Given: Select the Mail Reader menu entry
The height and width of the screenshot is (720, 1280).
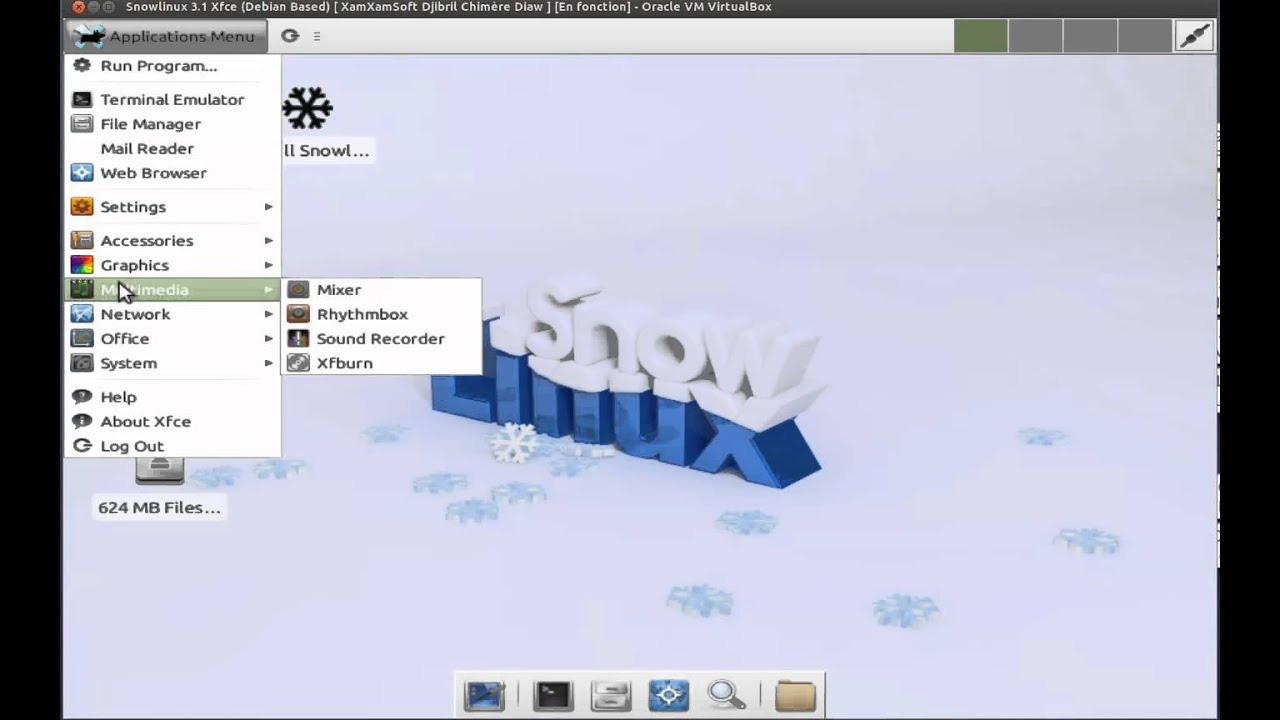Looking at the screenshot, I should pos(173,149).
